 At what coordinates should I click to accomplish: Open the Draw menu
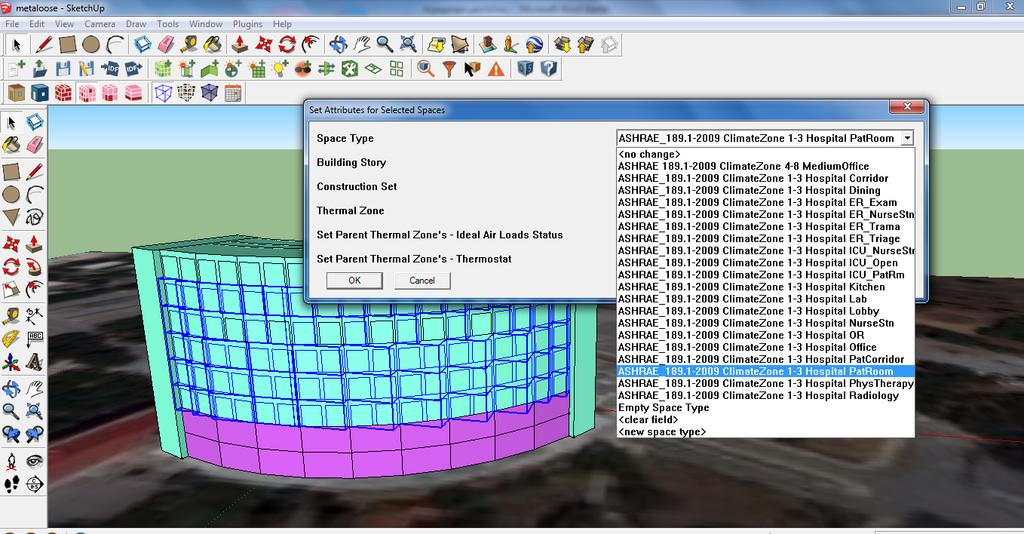pyautogui.click(x=136, y=24)
